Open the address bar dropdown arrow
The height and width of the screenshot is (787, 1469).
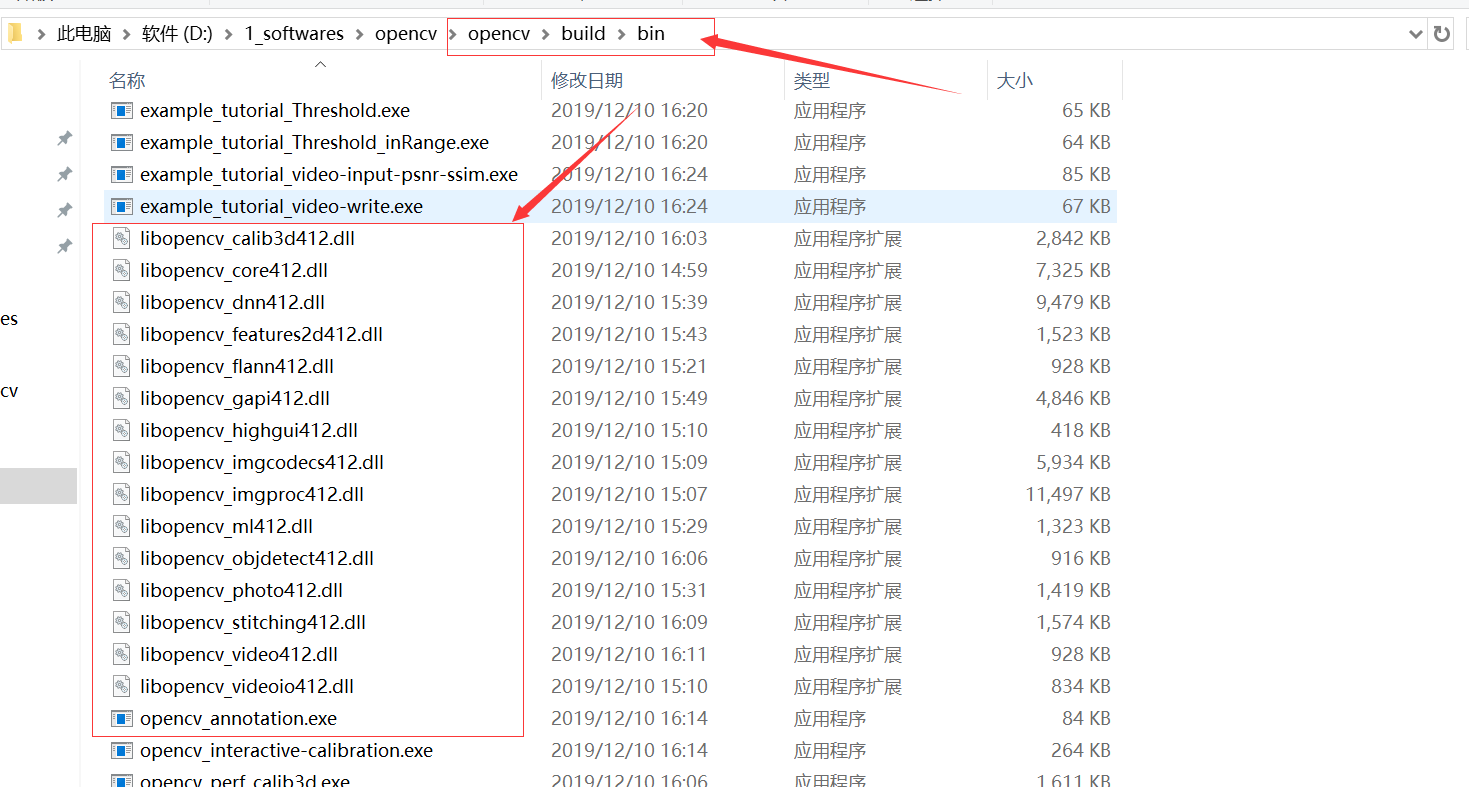(x=1415, y=33)
